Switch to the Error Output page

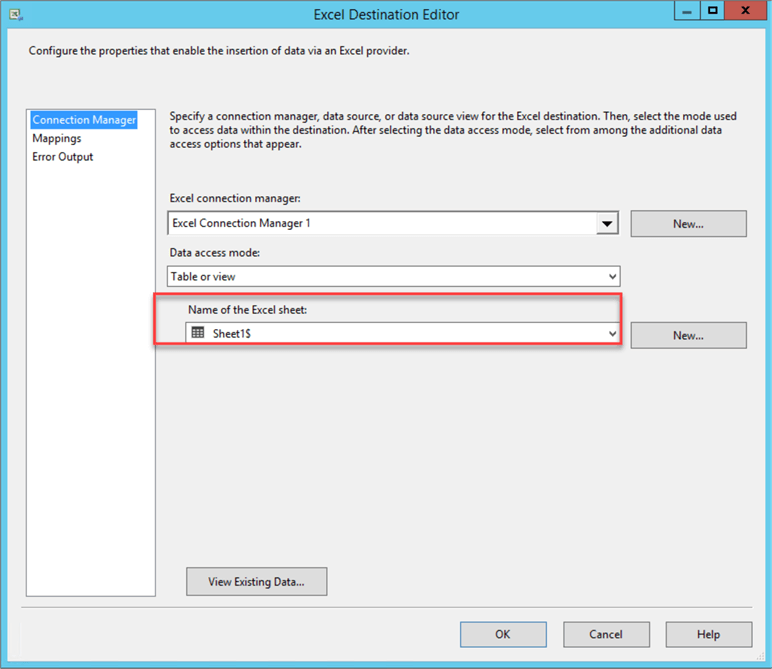point(63,157)
